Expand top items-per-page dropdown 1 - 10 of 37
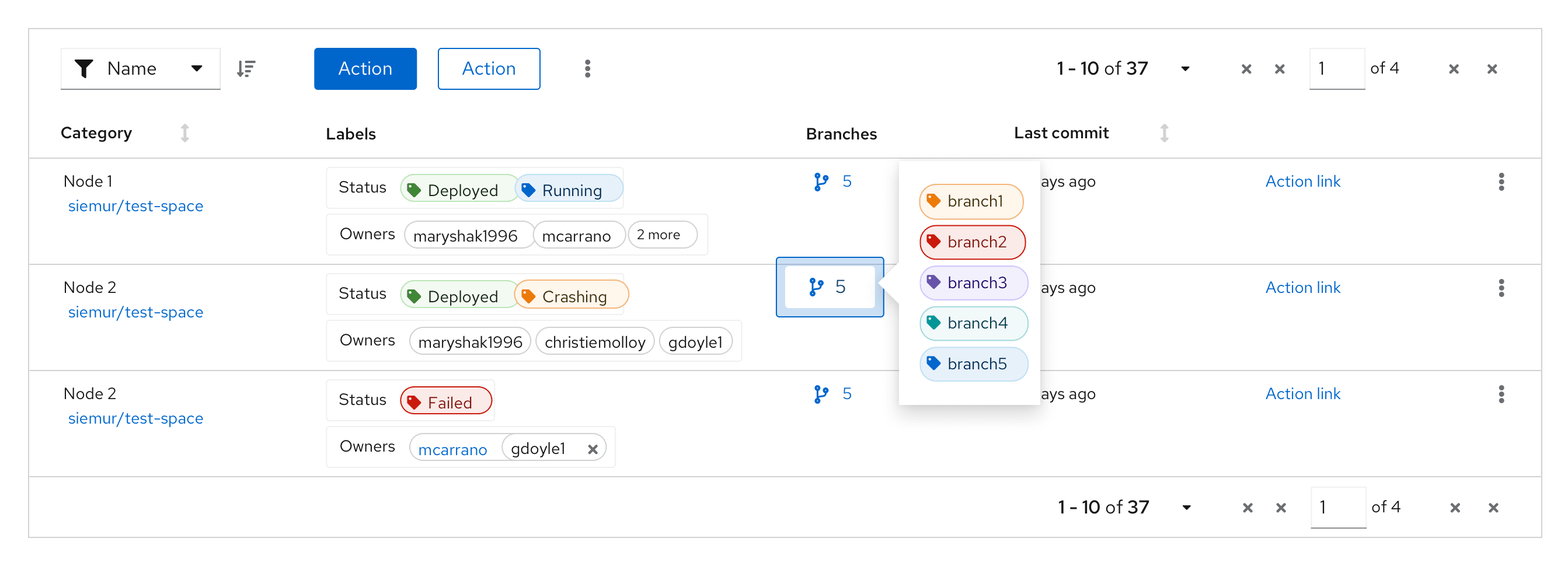The image size is (1568, 566). [x=1184, y=69]
